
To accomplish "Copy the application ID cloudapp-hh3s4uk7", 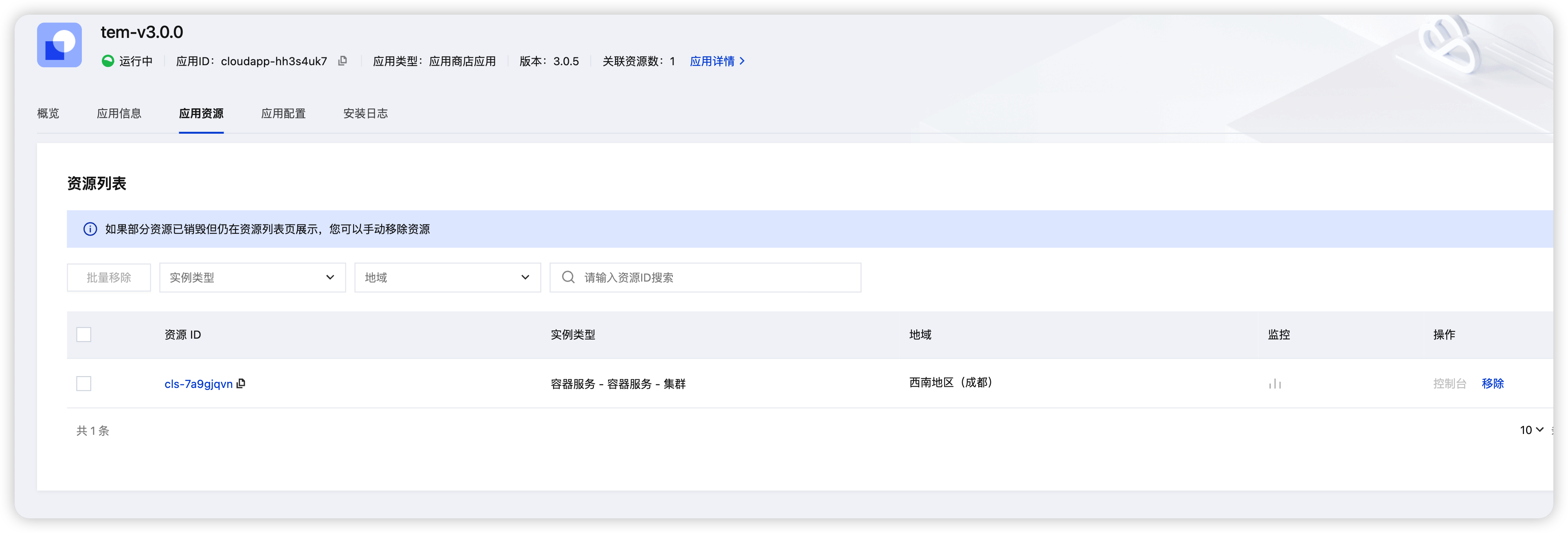I will pyautogui.click(x=343, y=61).
